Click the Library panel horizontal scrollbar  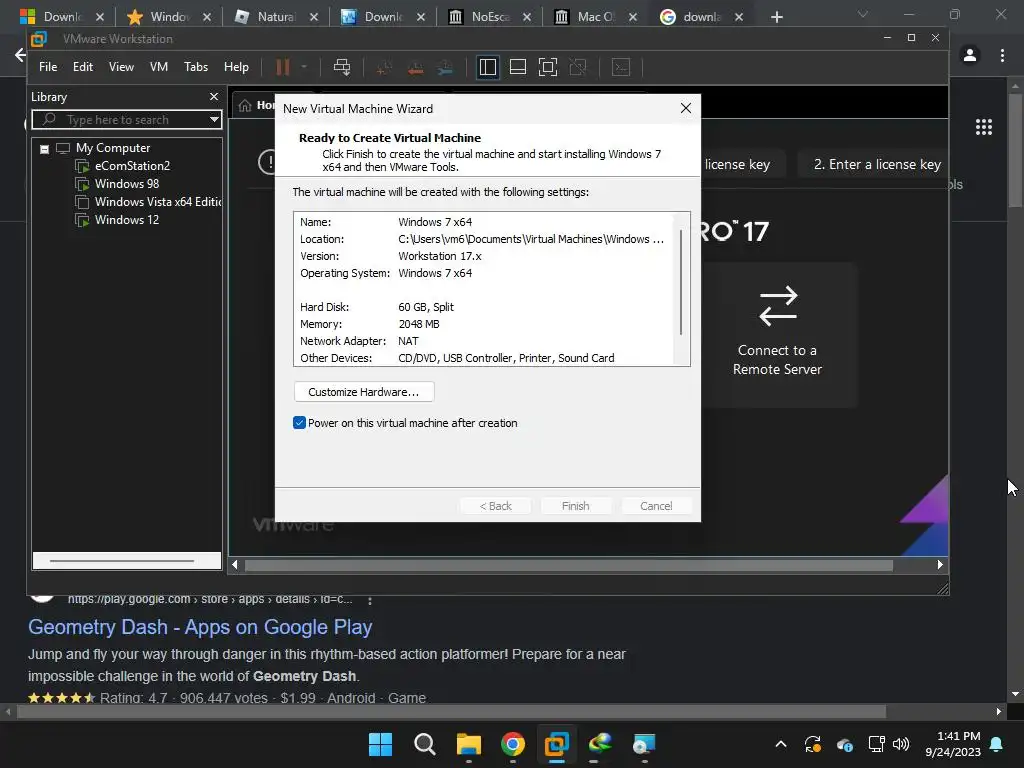pyautogui.click(x=121, y=560)
